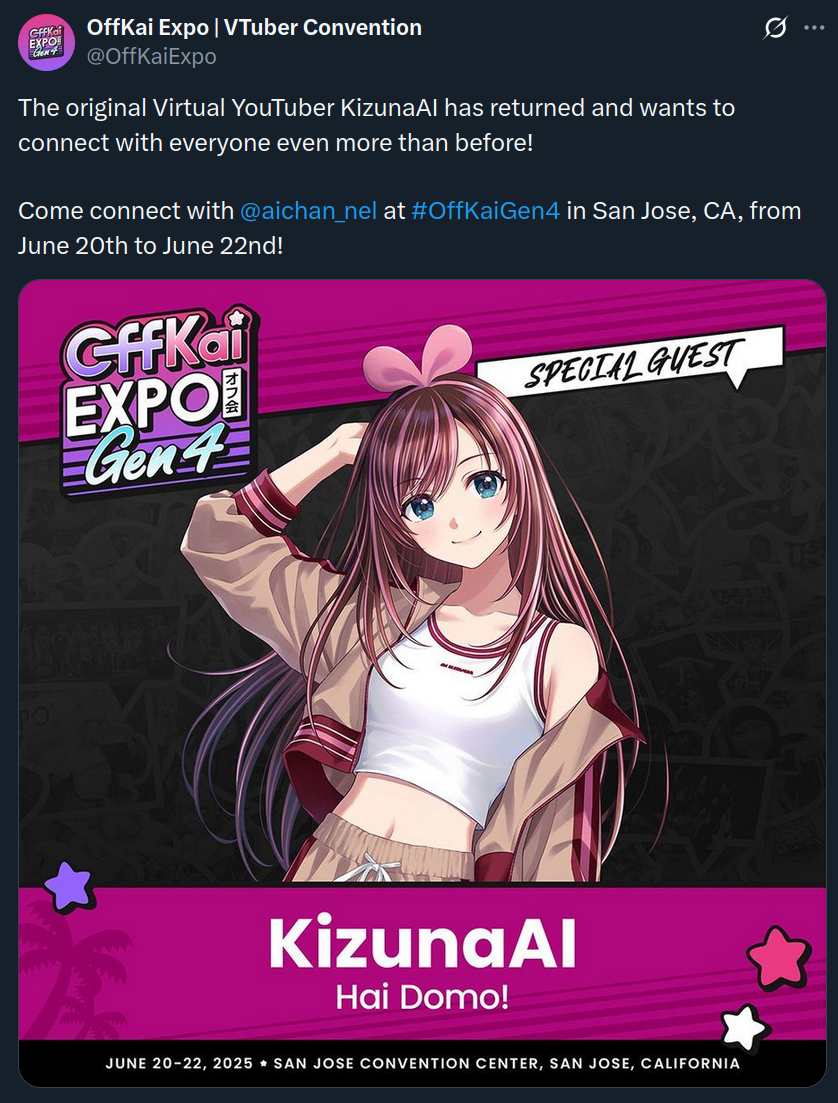Viewport: 838px width, 1103px height.
Task: Open the #OffKaiGen4 hashtag
Action: pos(485,210)
